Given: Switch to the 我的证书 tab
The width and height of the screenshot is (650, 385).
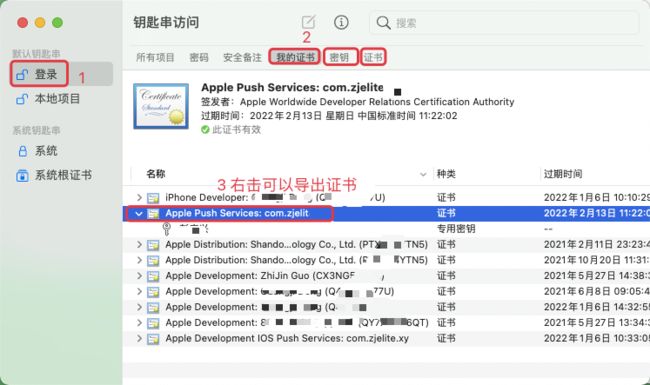Looking at the screenshot, I should 295,57.
